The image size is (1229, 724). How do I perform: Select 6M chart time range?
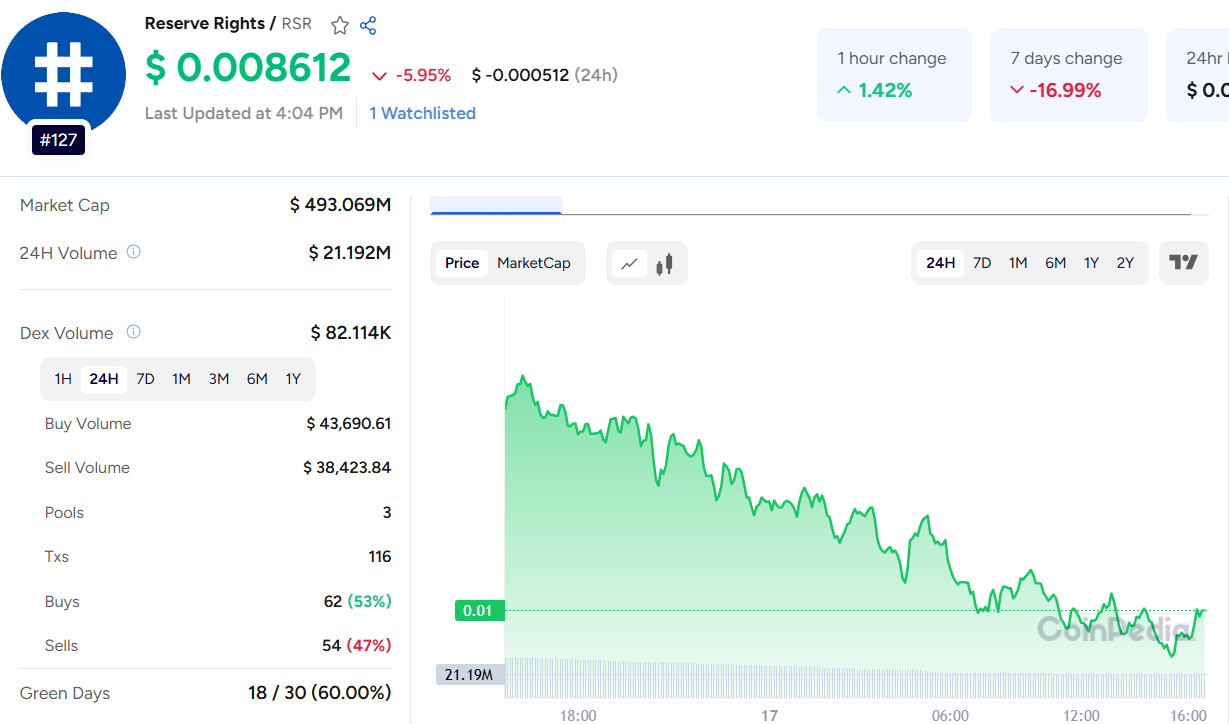(1055, 263)
